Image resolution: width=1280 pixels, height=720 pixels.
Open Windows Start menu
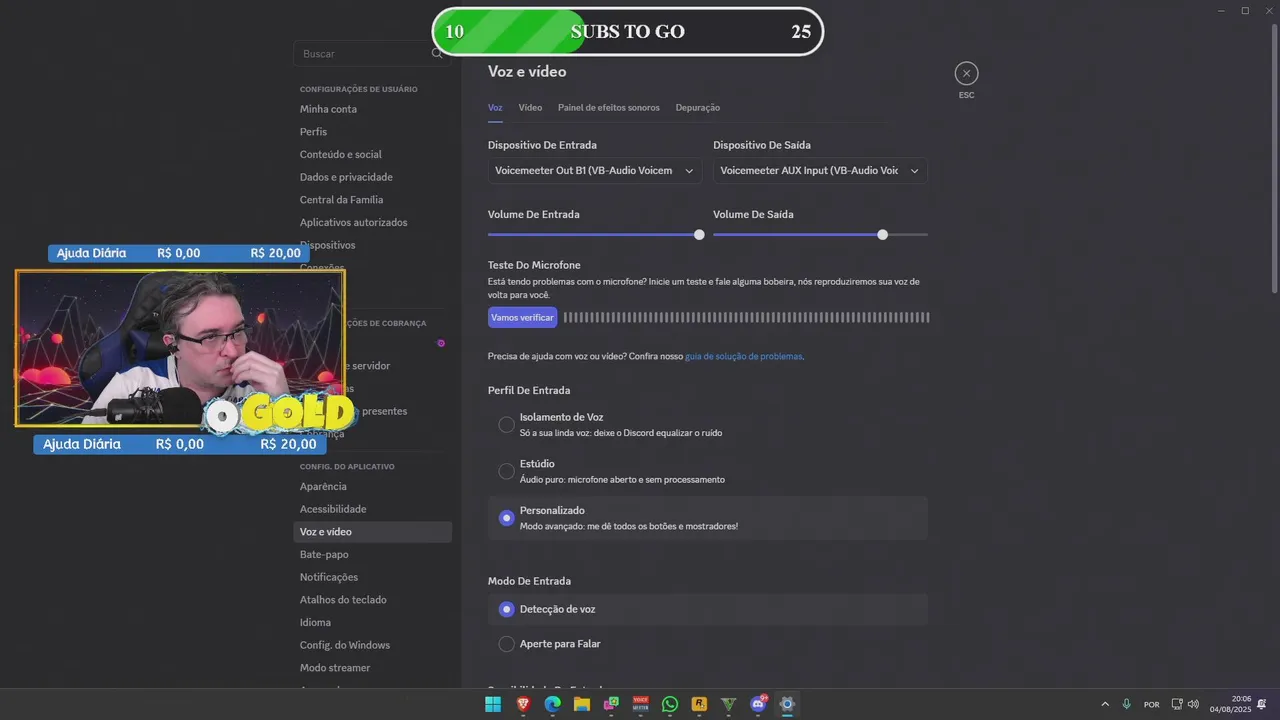pyautogui.click(x=493, y=704)
